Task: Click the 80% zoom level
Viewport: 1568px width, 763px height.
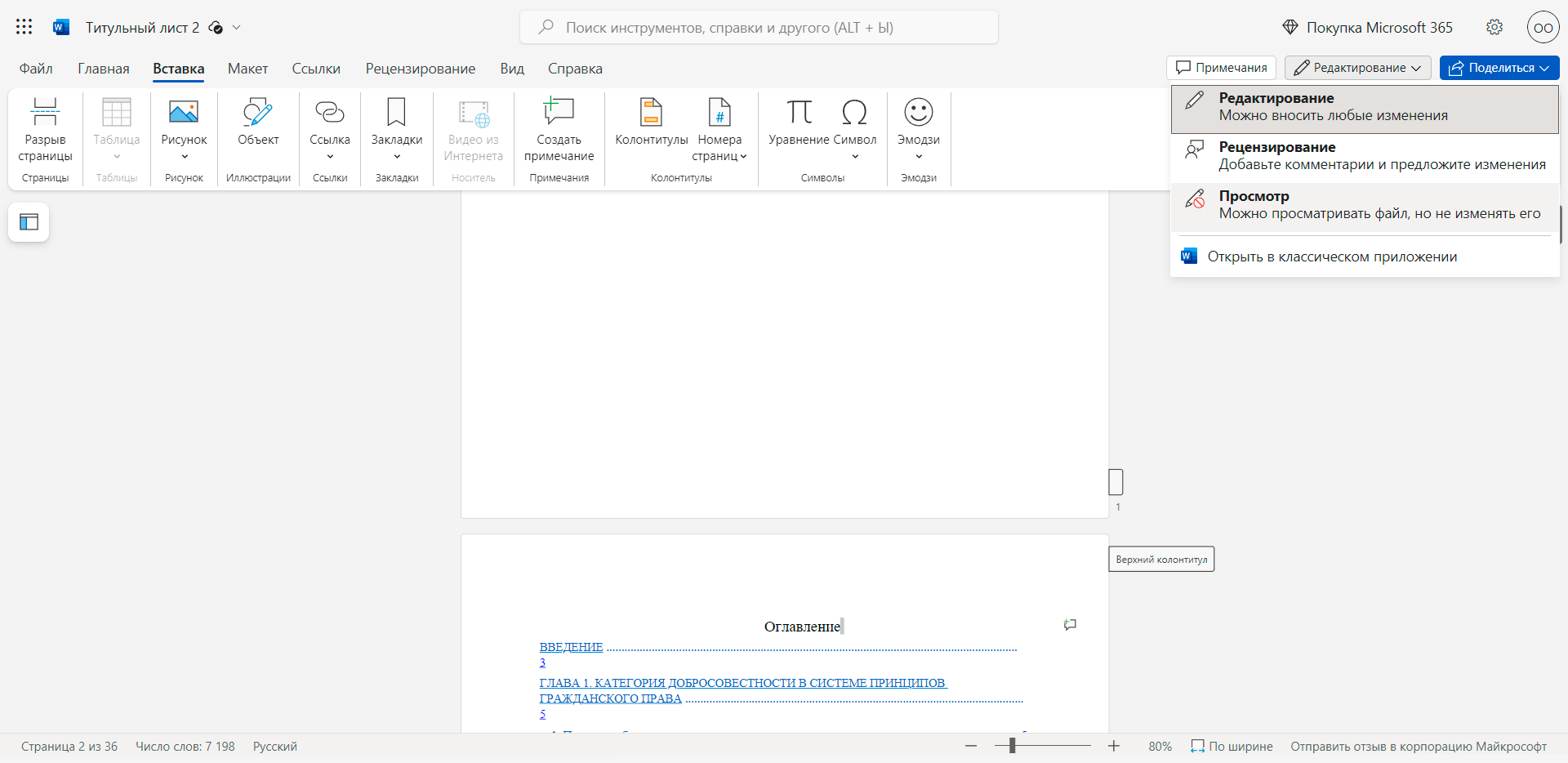Action: pyautogui.click(x=1160, y=747)
